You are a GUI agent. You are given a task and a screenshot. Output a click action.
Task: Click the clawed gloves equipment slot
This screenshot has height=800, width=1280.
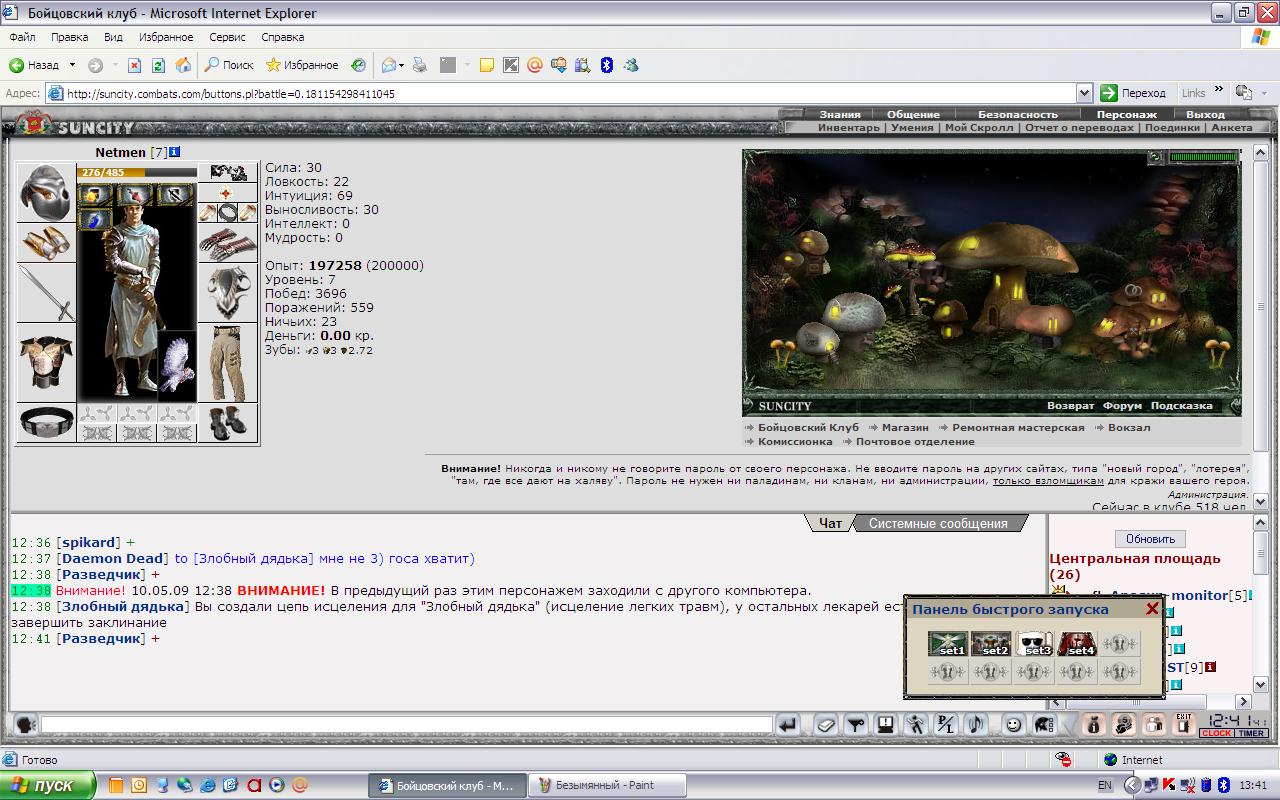pyautogui.click(x=228, y=243)
